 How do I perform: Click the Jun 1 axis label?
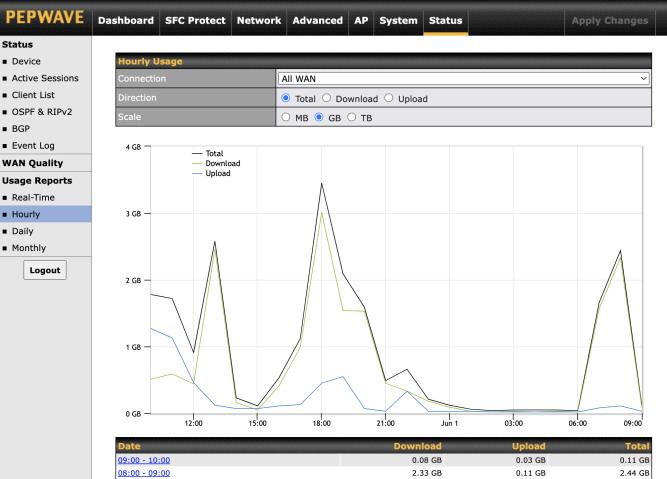click(x=449, y=423)
